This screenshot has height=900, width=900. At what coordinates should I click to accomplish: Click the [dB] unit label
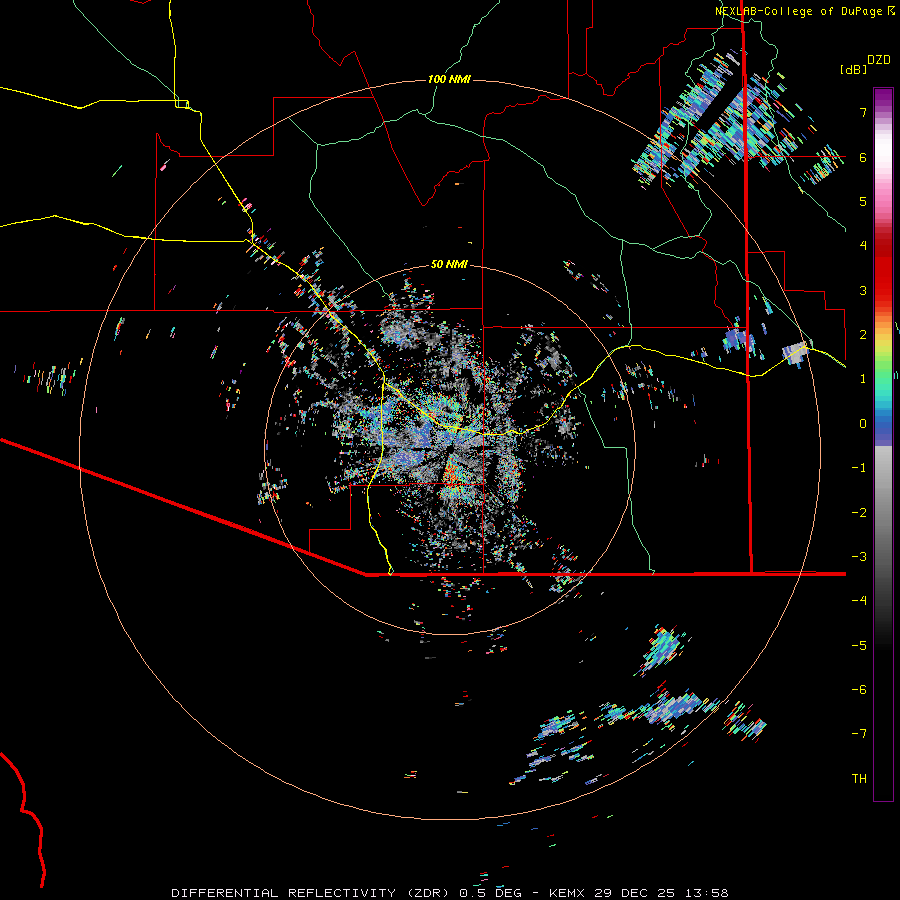(x=854, y=69)
